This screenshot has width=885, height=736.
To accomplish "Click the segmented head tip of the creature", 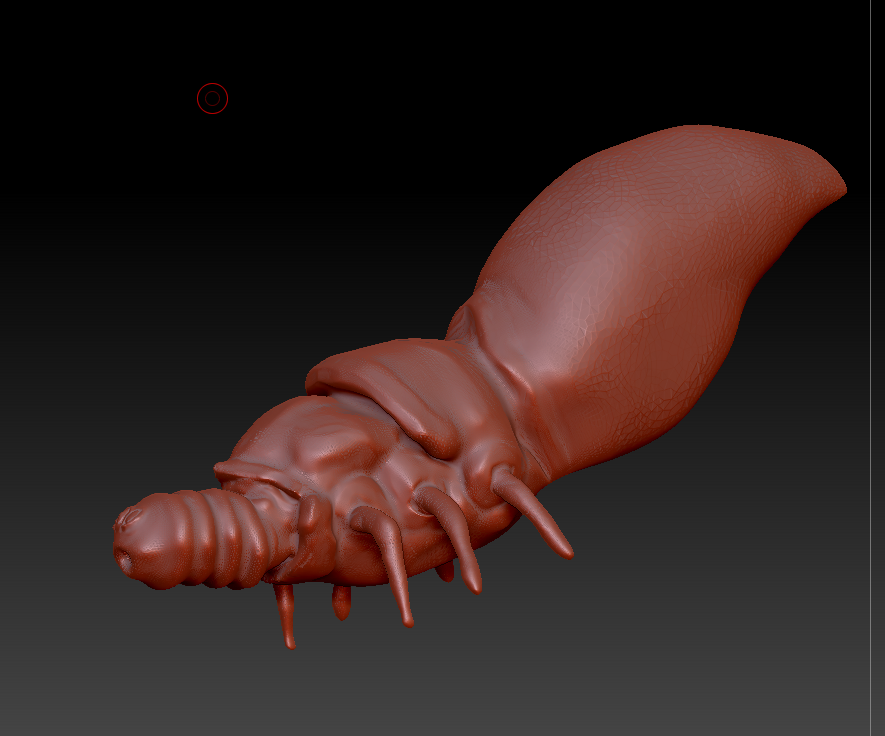I will click(144, 543).
